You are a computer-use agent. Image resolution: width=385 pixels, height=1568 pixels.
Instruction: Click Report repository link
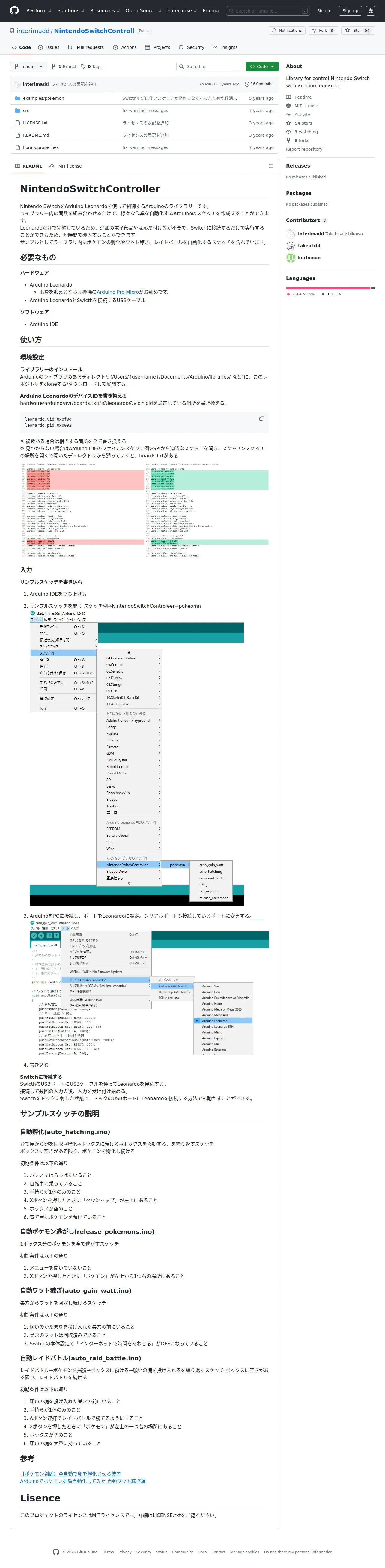[304, 149]
